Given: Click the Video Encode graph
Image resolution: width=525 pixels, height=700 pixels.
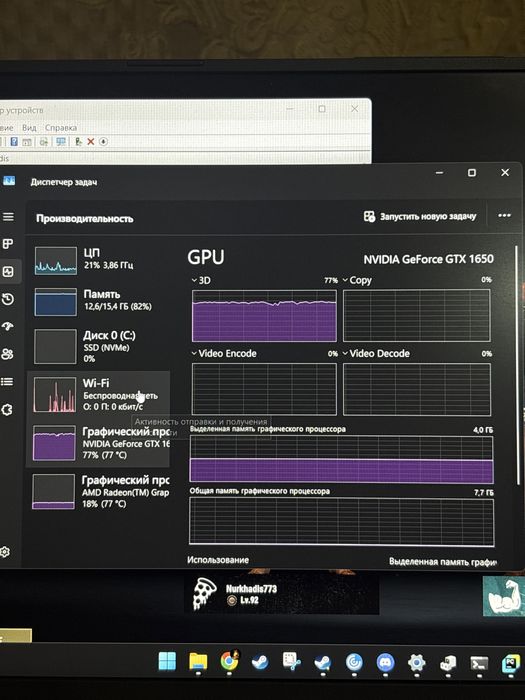Looking at the screenshot, I should coord(264,389).
